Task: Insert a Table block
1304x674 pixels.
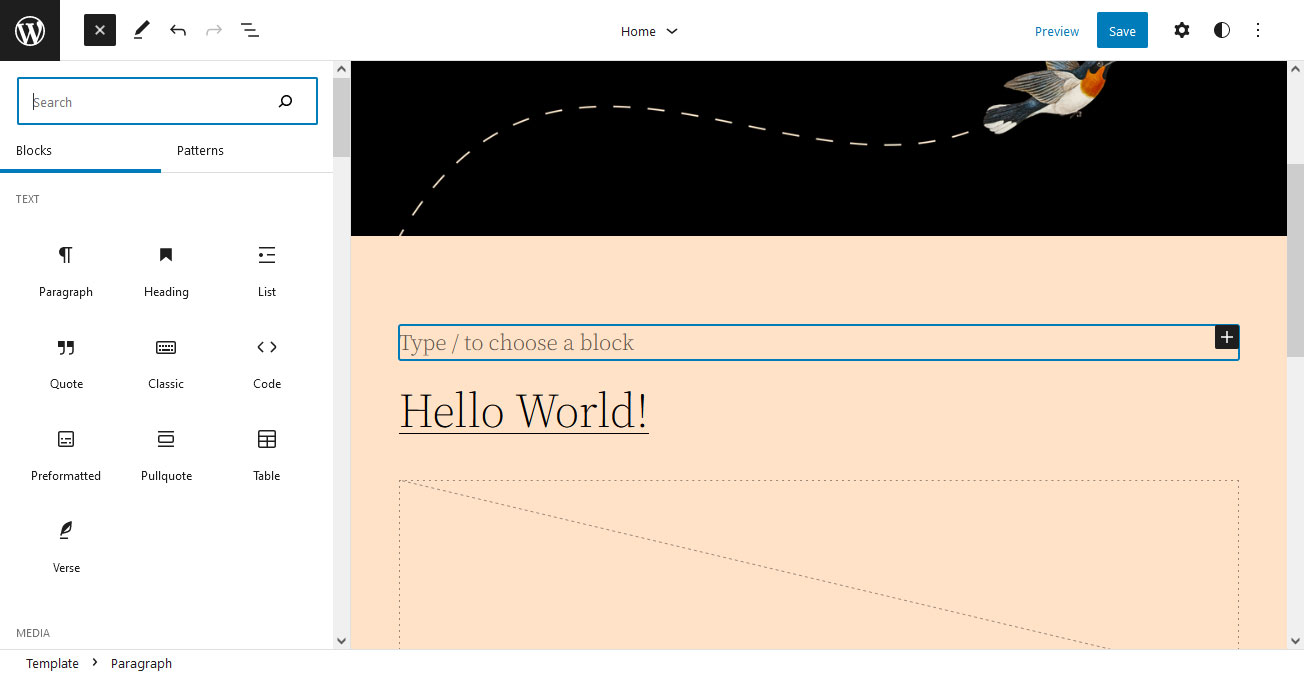Action: [x=266, y=454]
